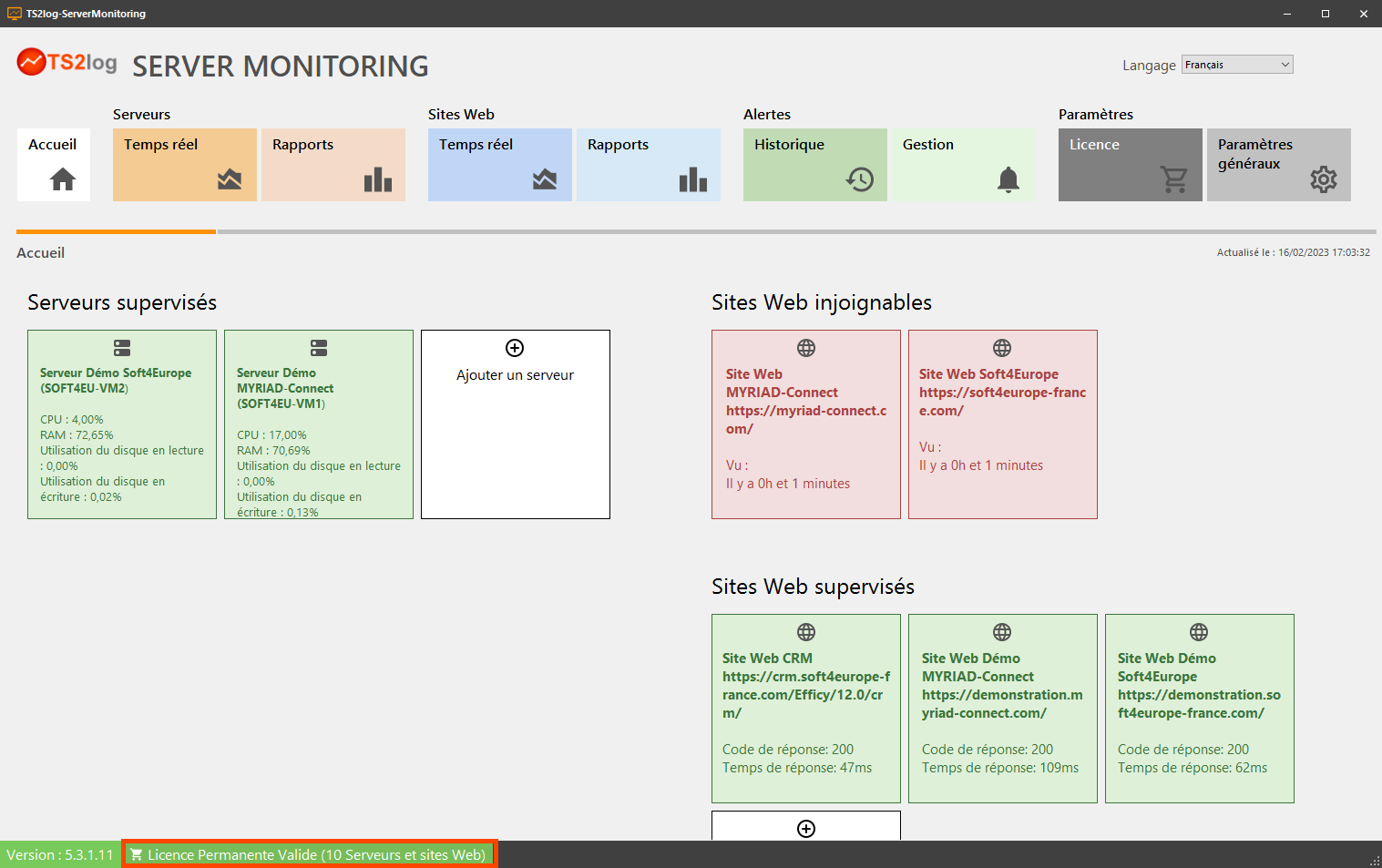This screenshot has height=868, width=1382.
Task: Click Temps de réponse: 47ms text
Action: [x=797, y=768]
